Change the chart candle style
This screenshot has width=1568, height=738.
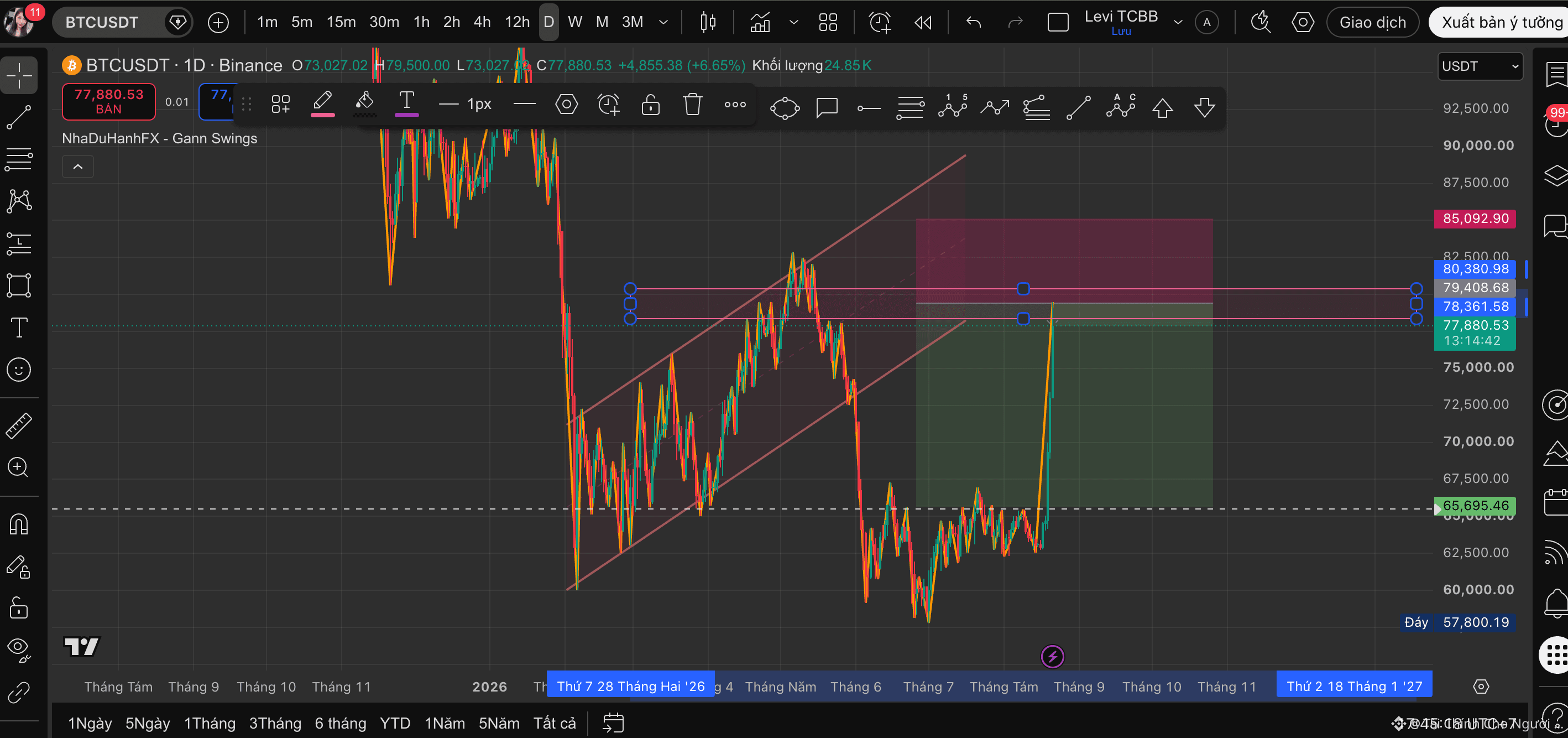[x=708, y=23]
